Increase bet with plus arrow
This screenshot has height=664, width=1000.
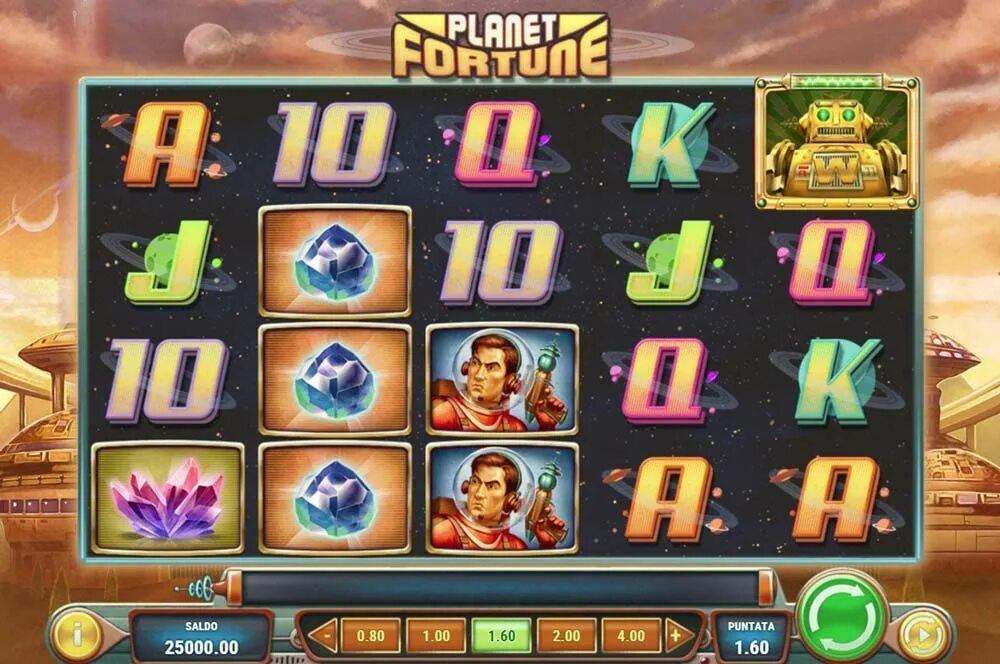pos(678,635)
